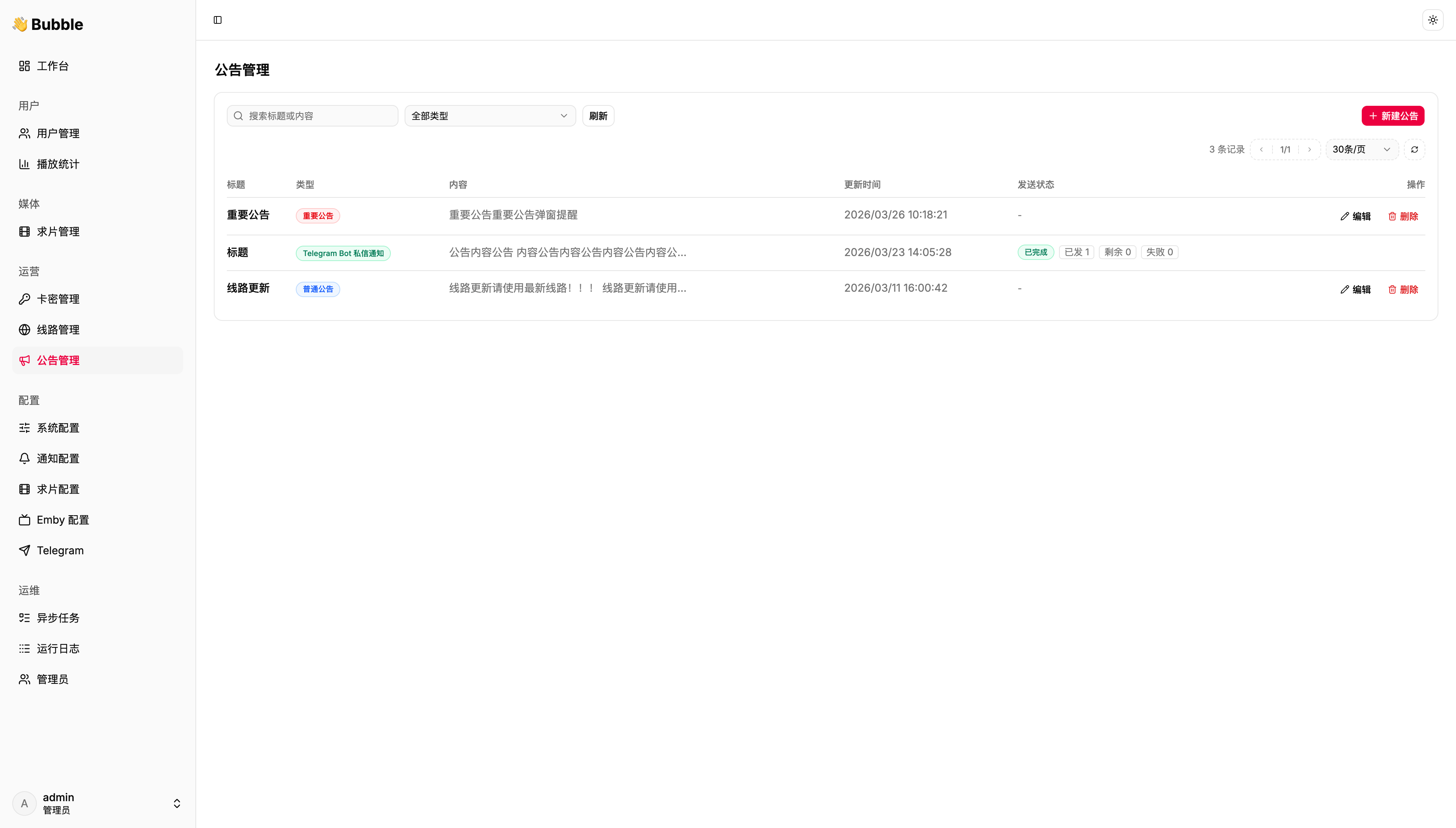Open the Telegram settings item
This screenshot has width=1456, height=828.
click(60, 550)
